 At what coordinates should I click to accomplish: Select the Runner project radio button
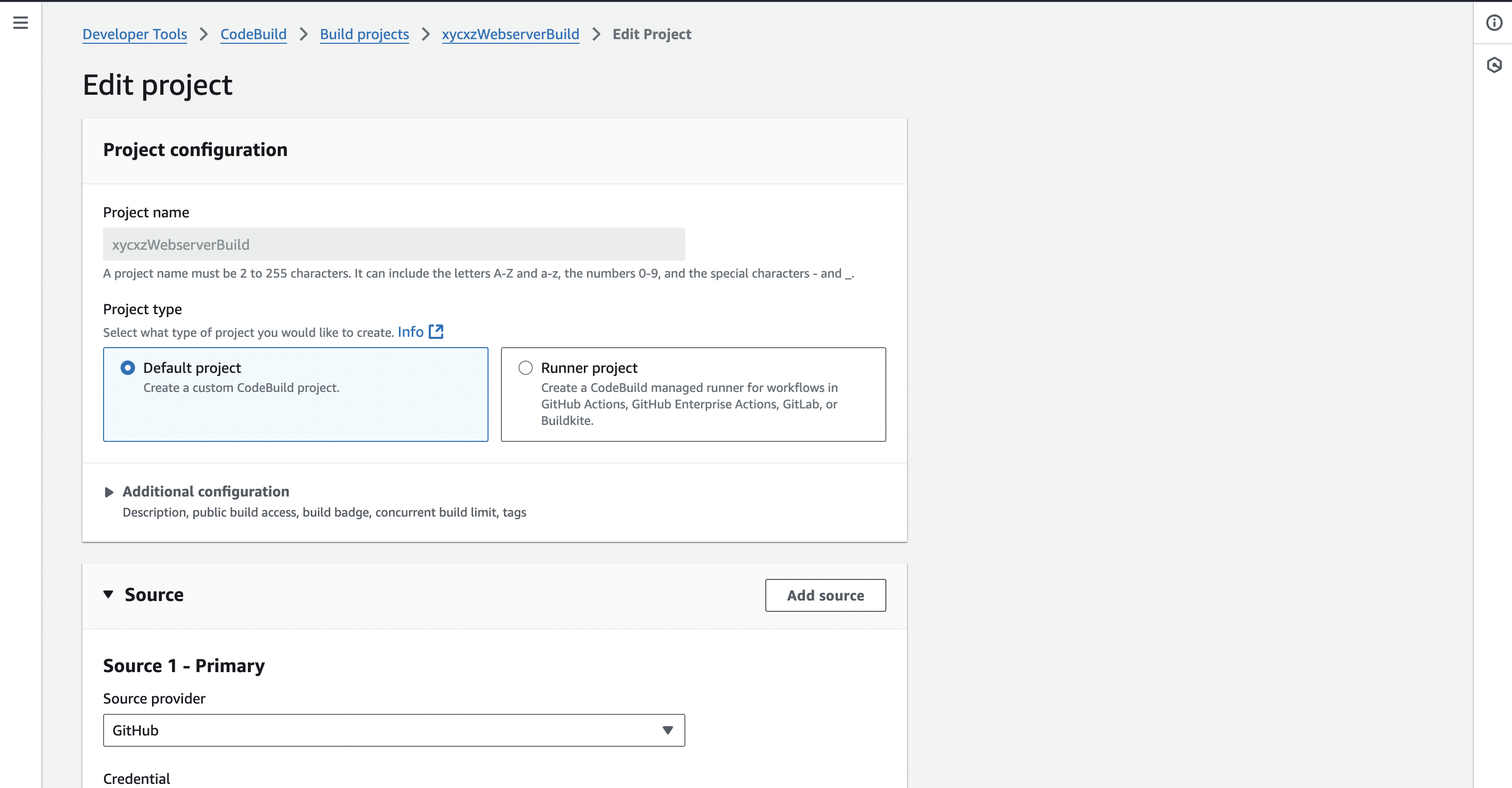pyautogui.click(x=525, y=368)
